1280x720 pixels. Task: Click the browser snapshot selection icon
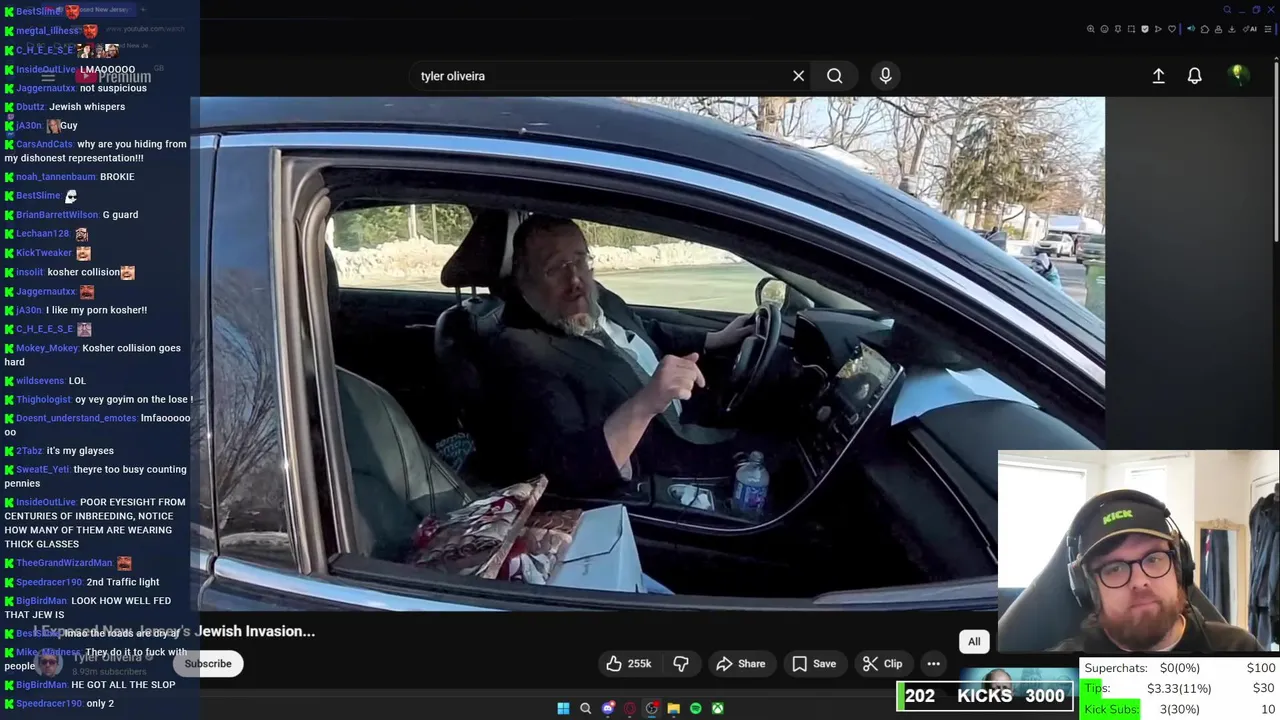(1131, 29)
